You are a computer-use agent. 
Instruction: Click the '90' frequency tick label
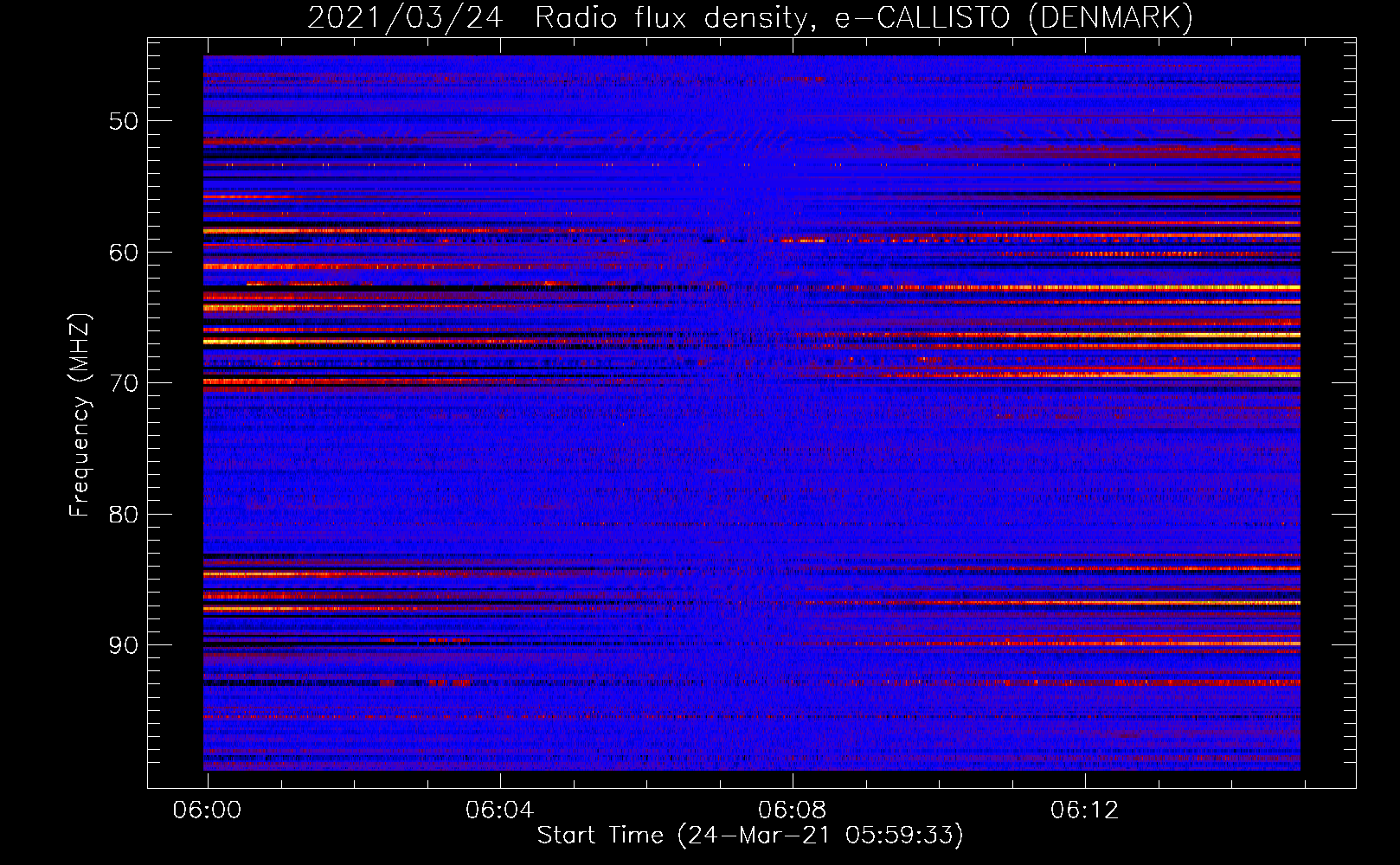pyautogui.click(x=124, y=645)
